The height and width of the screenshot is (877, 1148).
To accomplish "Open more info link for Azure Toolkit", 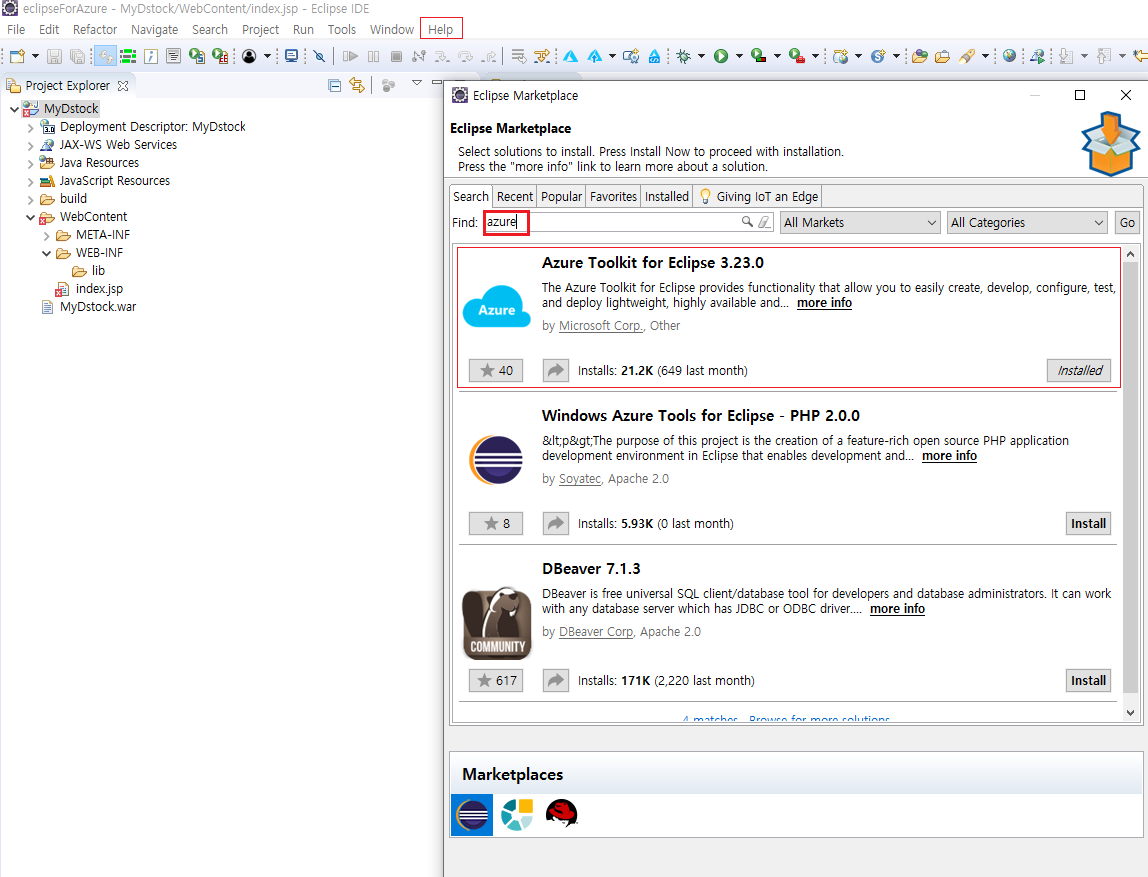I will tap(824, 303).
